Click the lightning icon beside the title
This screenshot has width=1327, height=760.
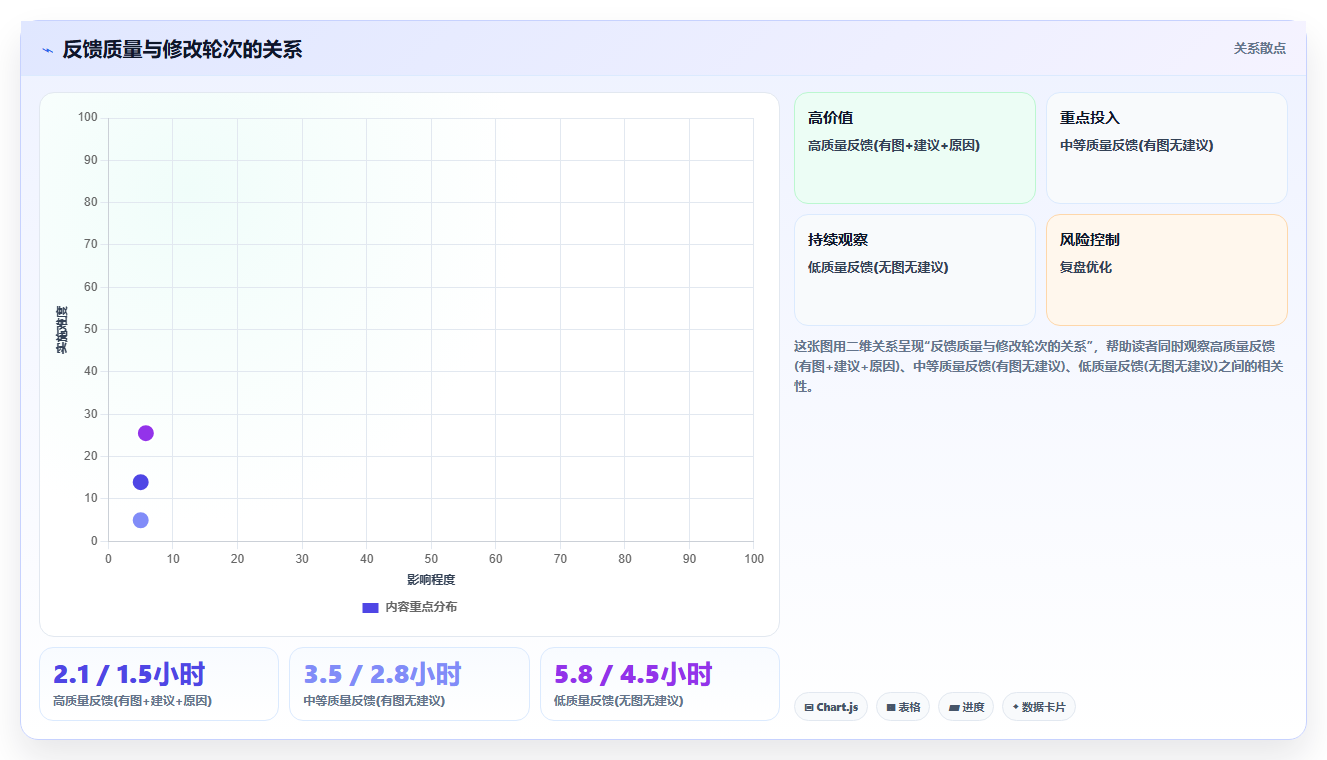click(47, 50)
